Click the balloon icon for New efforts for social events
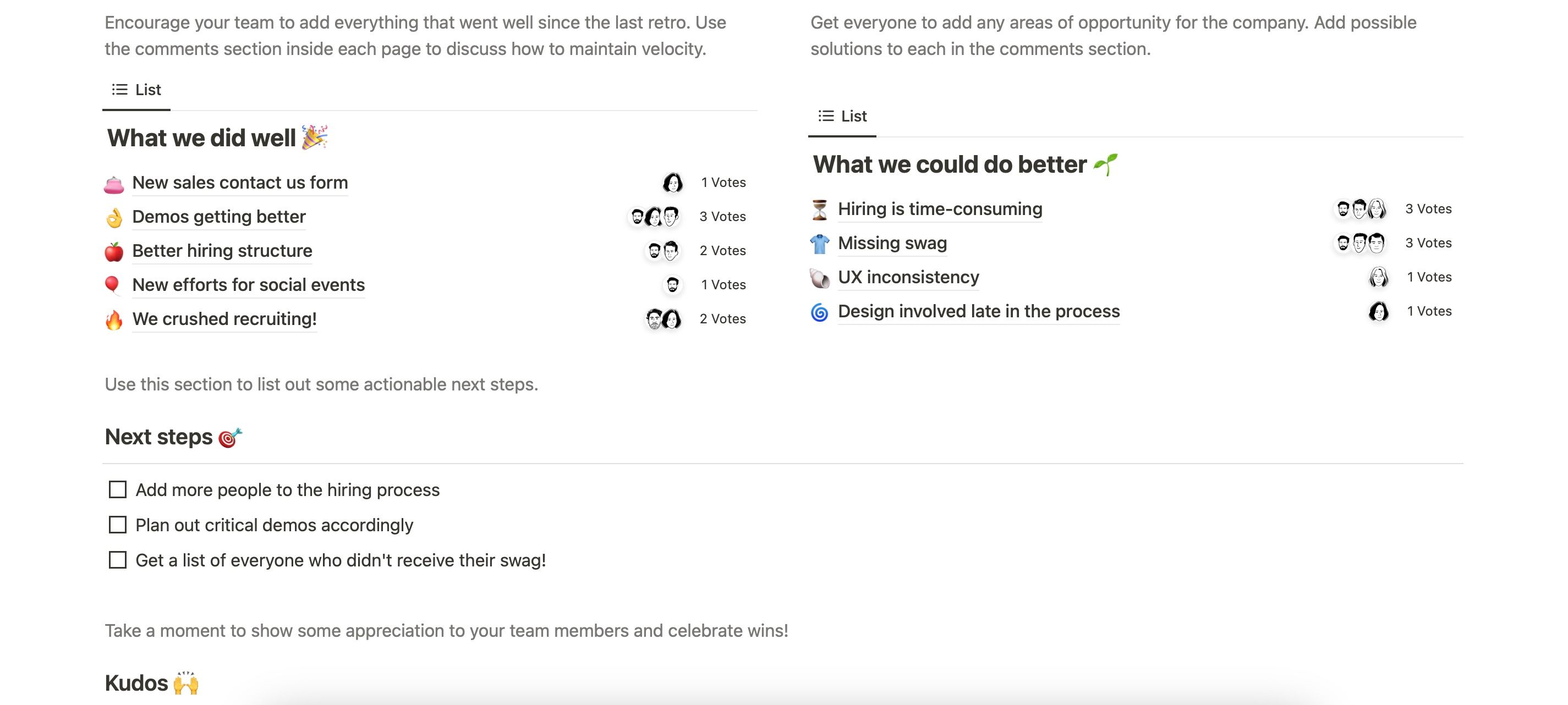The height and width of the screenshot is (705, 1568). pyautogui.click(x=113, y=285)
